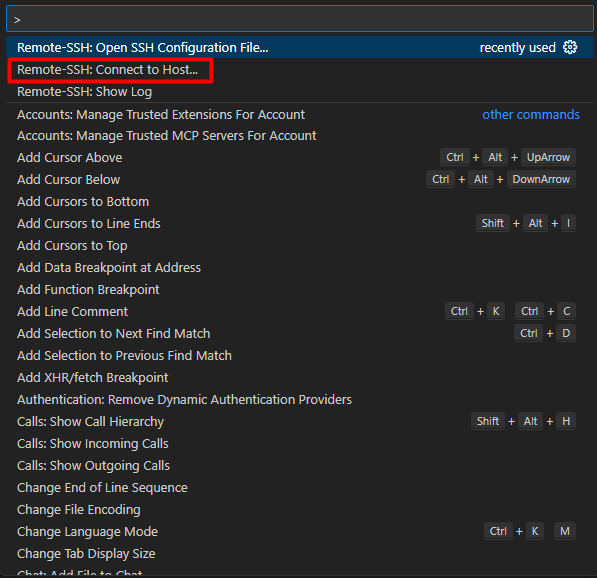Open Remote-SSH: Show Log
The width and height of the screenshot is (597, 578).
coord(300,92)
